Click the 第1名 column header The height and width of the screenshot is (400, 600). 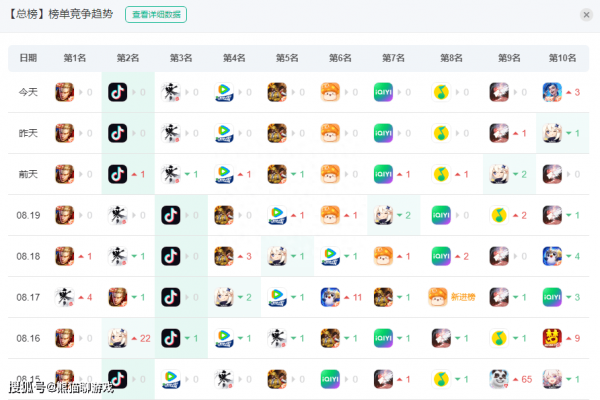click(x=75, y=58)
